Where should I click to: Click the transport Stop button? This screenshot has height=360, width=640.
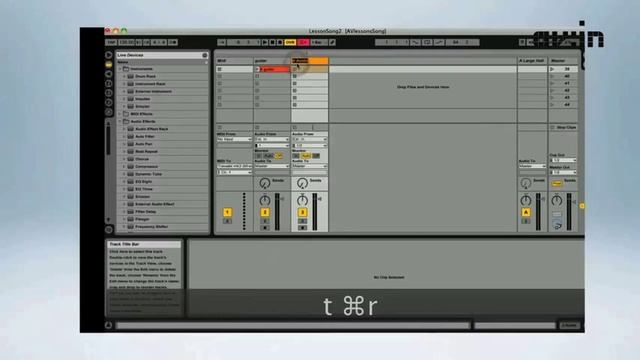pyautogui.click(x=272, y=42)
